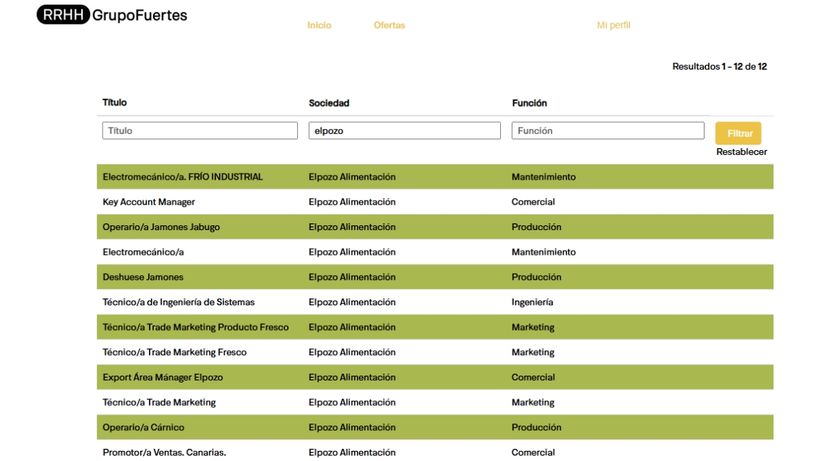The width and height of the screenshot is (820, 461).
Task: Reset filters via Restablecer link
Action: click(742, 152)
